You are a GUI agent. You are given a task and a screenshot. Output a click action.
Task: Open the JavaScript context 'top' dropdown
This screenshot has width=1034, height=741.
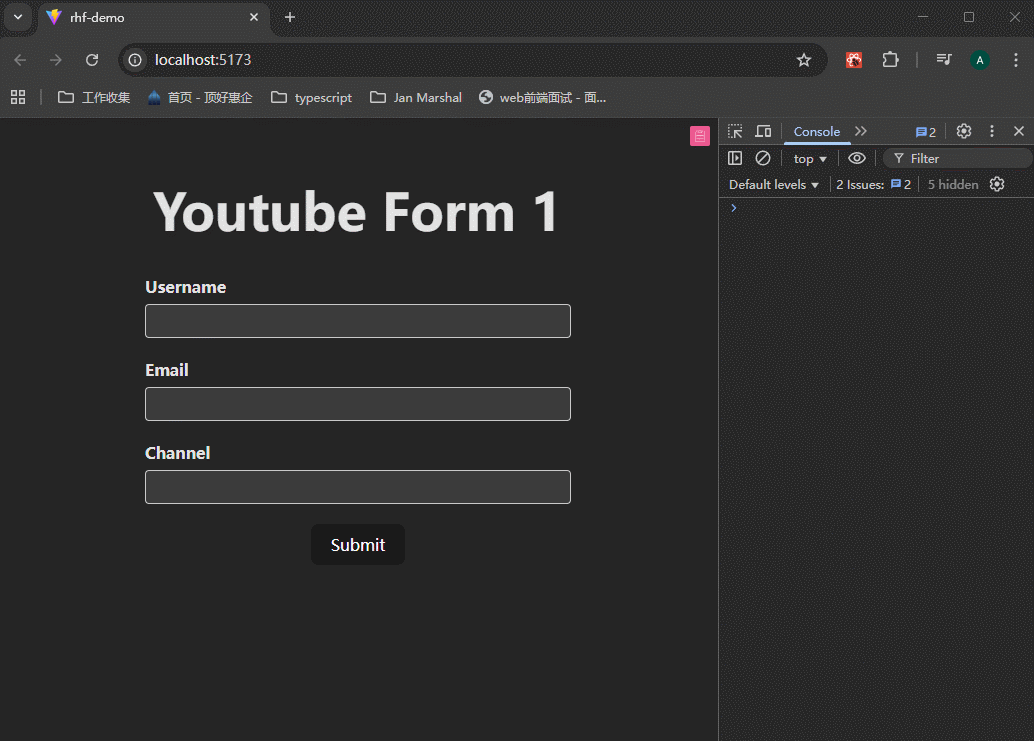pos(810,159)
